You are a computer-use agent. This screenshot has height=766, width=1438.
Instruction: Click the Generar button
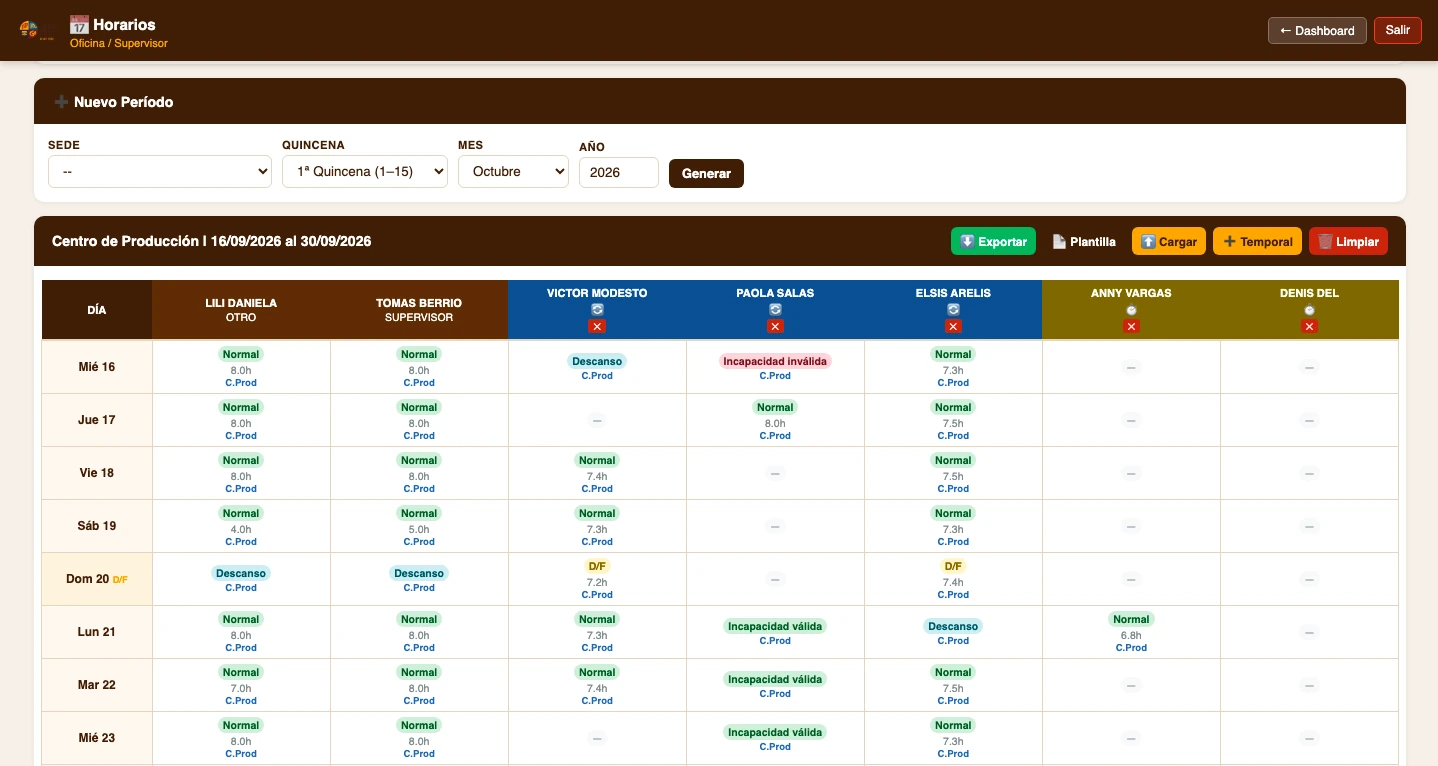point(706,173)
